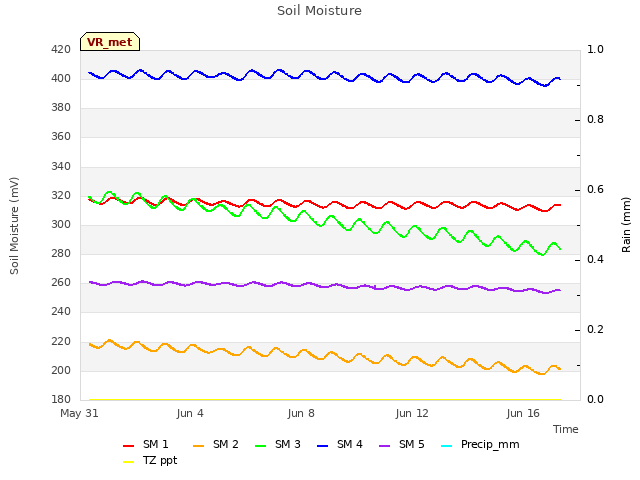Click the 380 left-axis tick label
This screenshot has height=480, width=640.
click(x=61, y=107)
